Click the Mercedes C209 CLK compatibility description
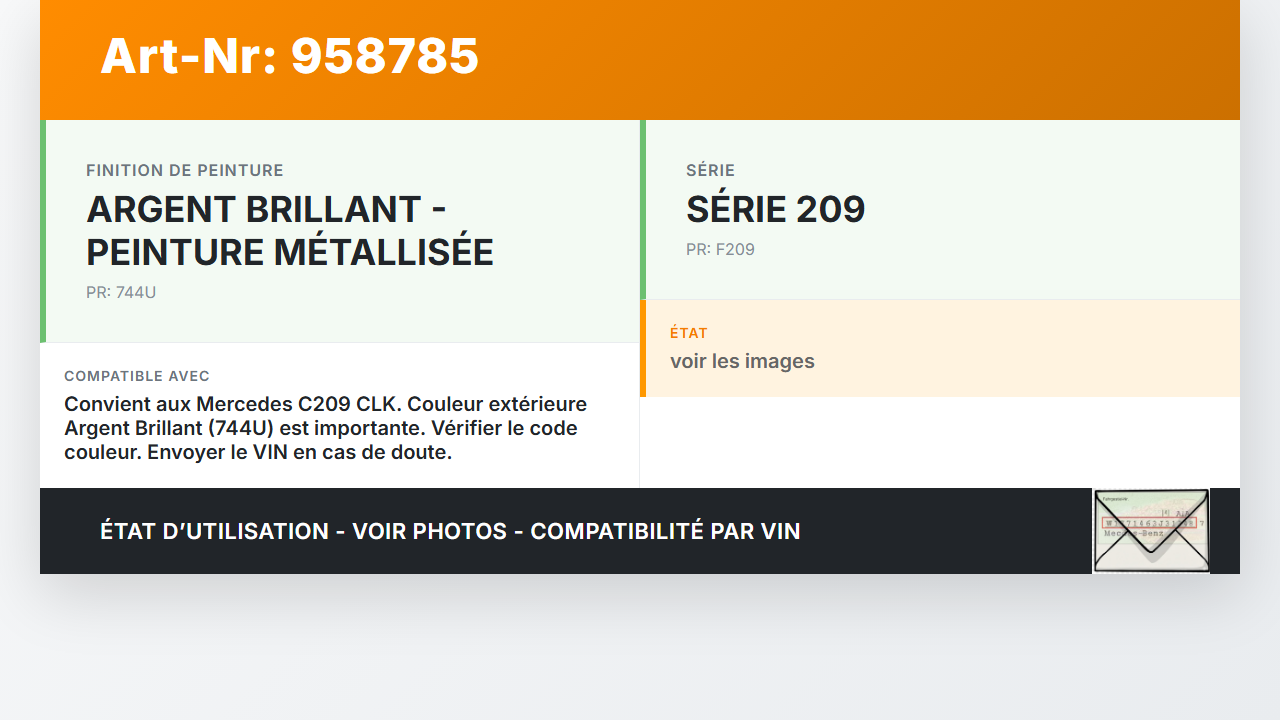This screenshot has height=720, width=1280. pyautogui.click(x=325, y=428)
